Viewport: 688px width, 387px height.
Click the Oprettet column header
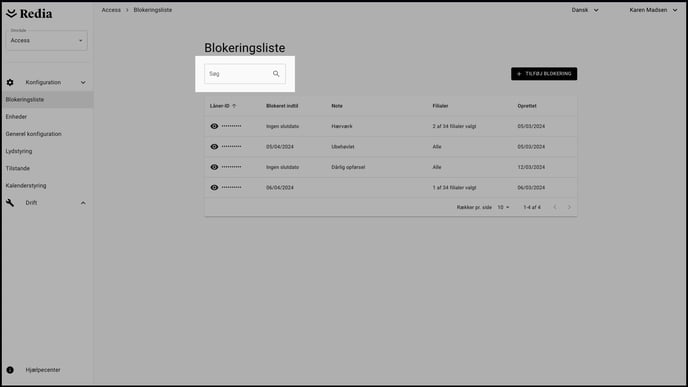coord(527,106)
